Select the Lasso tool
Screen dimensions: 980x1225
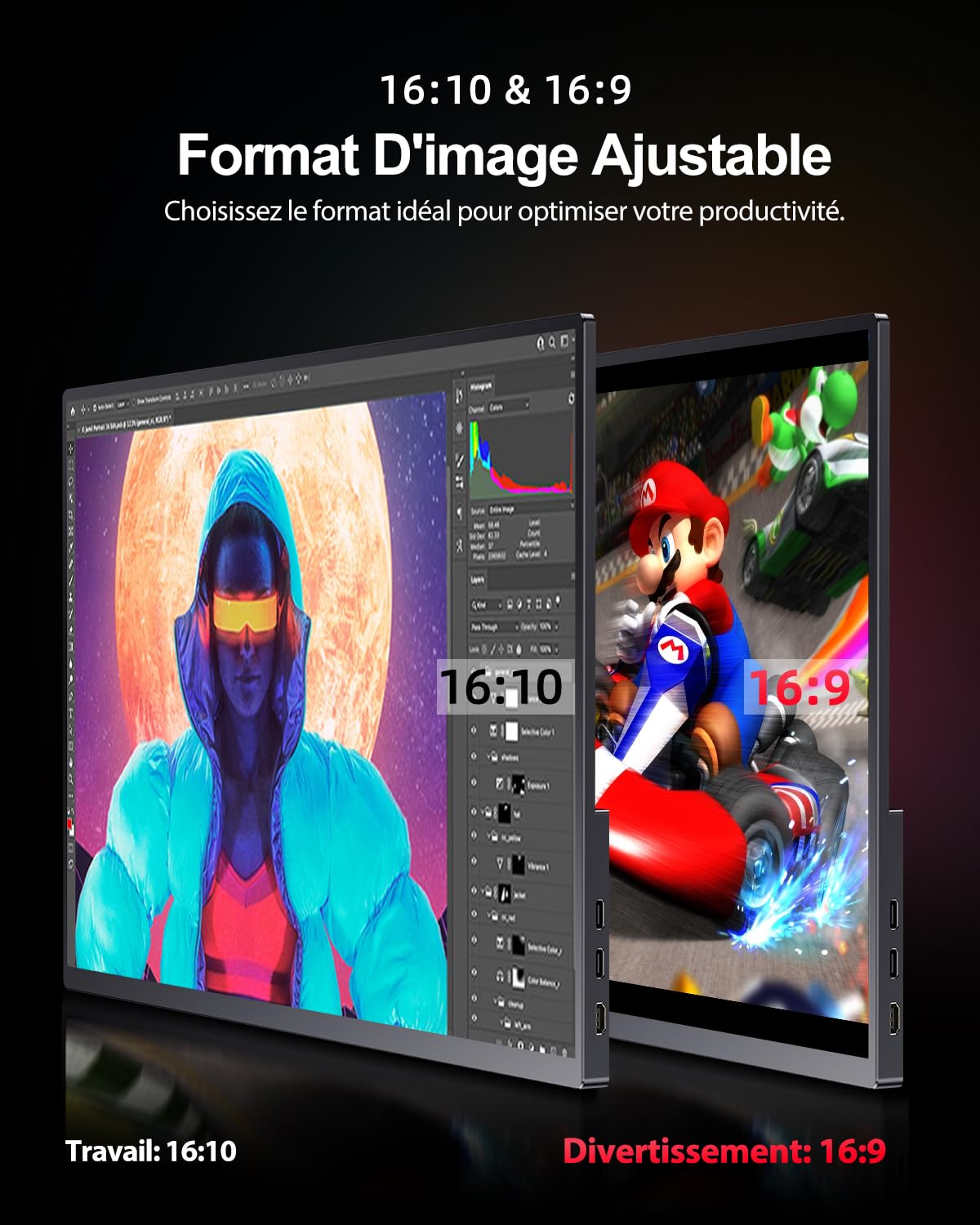(x=71, y=482)
